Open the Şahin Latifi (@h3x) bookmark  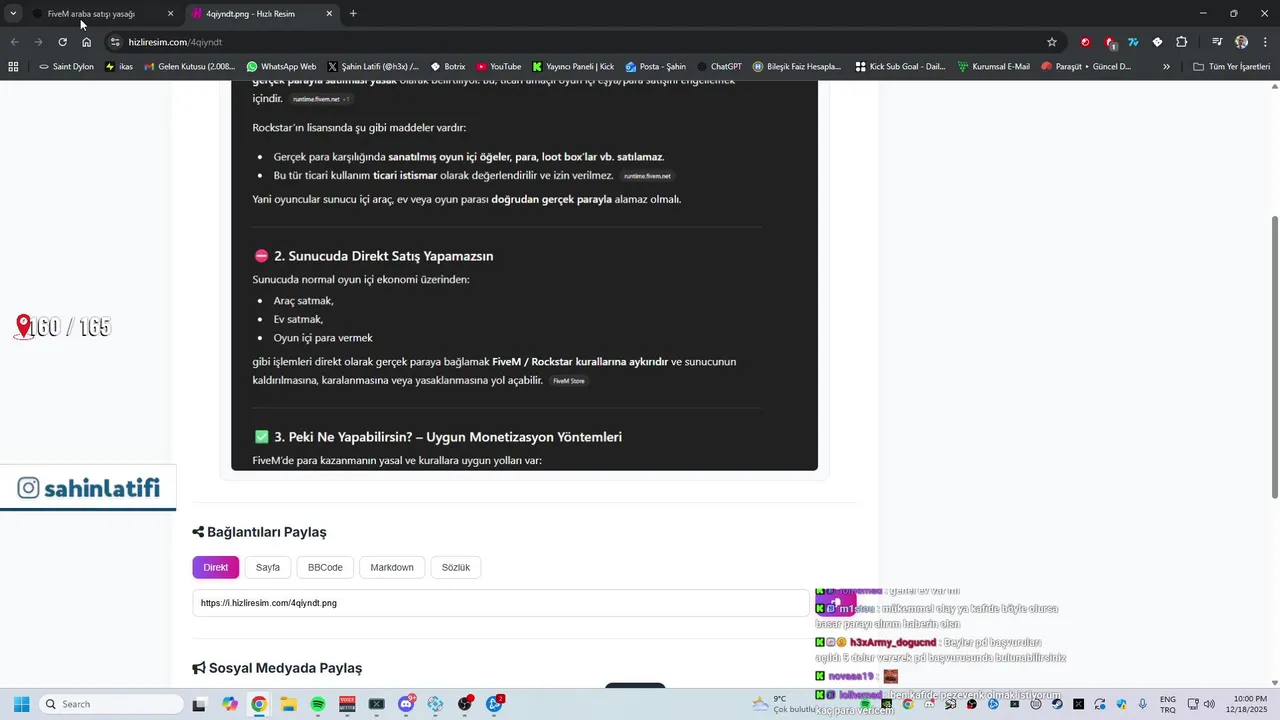point(374,67)
